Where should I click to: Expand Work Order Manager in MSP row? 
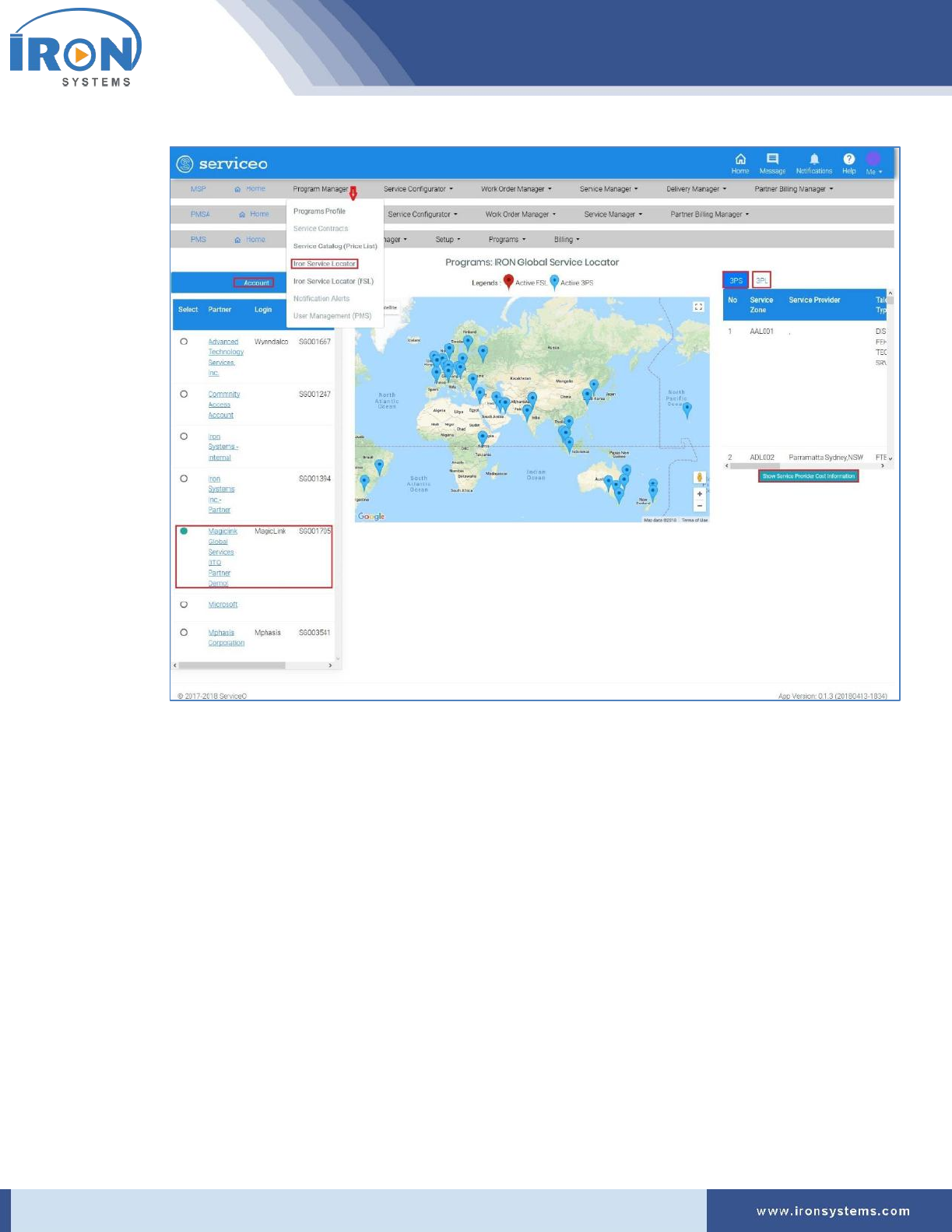(516, 189)
